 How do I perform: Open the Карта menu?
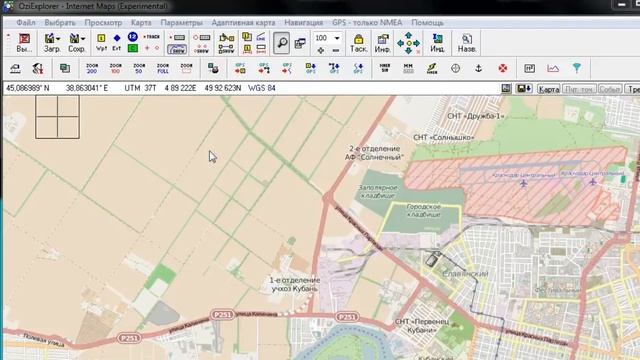click(141, 22)
